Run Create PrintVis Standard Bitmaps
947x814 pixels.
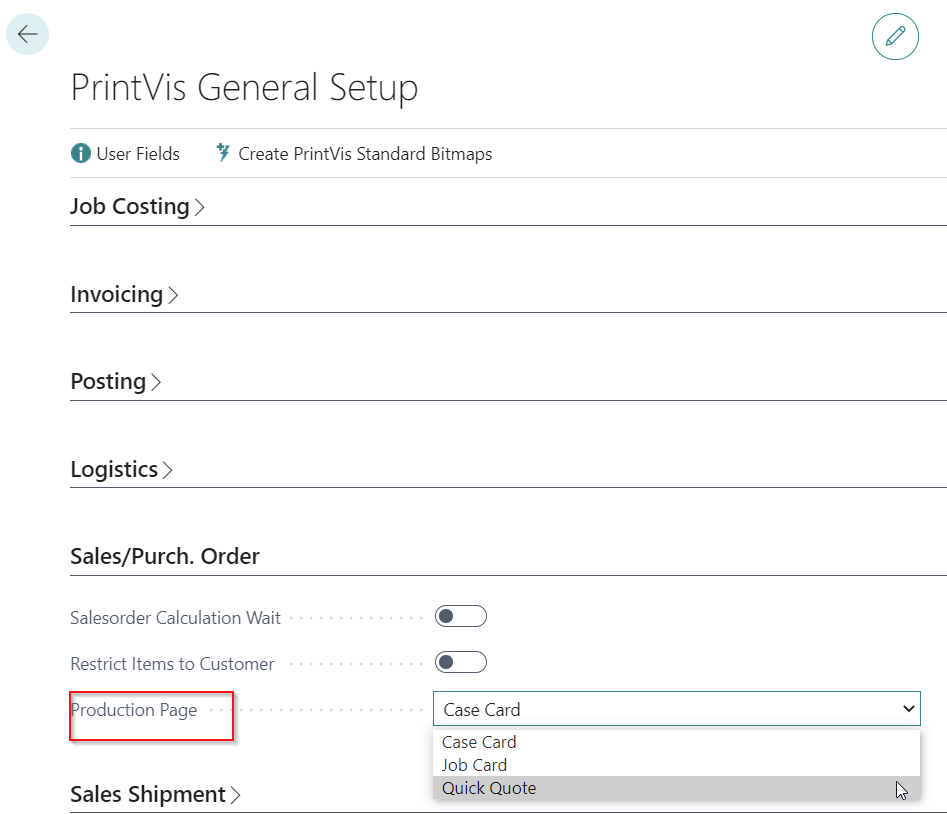(x=354, y=154)
